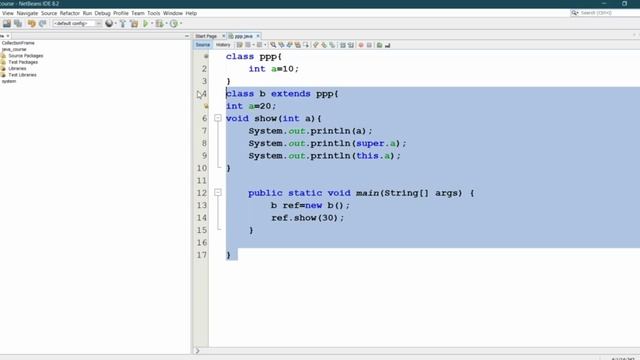Open the Run menu
Viewport: 640px width, 360px height.
click(x=87, y=13)
